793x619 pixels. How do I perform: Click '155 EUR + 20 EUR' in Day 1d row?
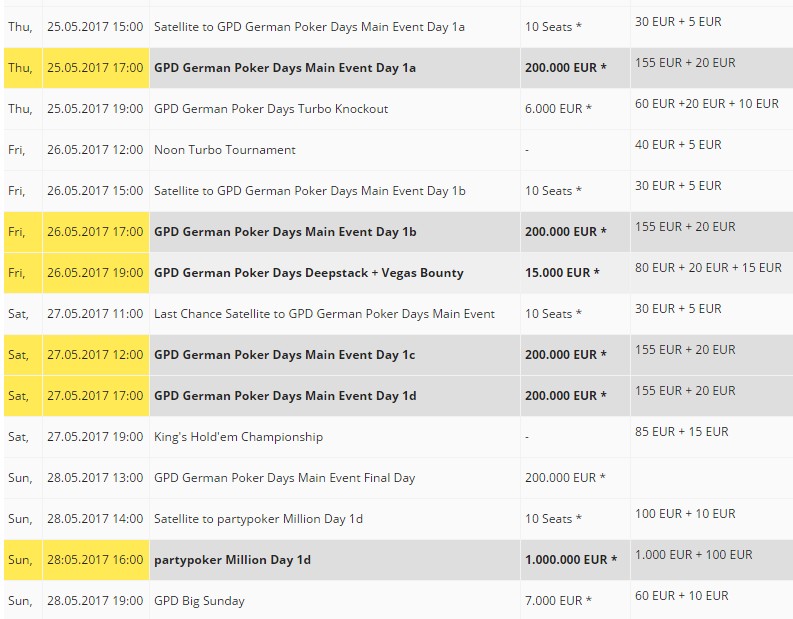[685, 391]
